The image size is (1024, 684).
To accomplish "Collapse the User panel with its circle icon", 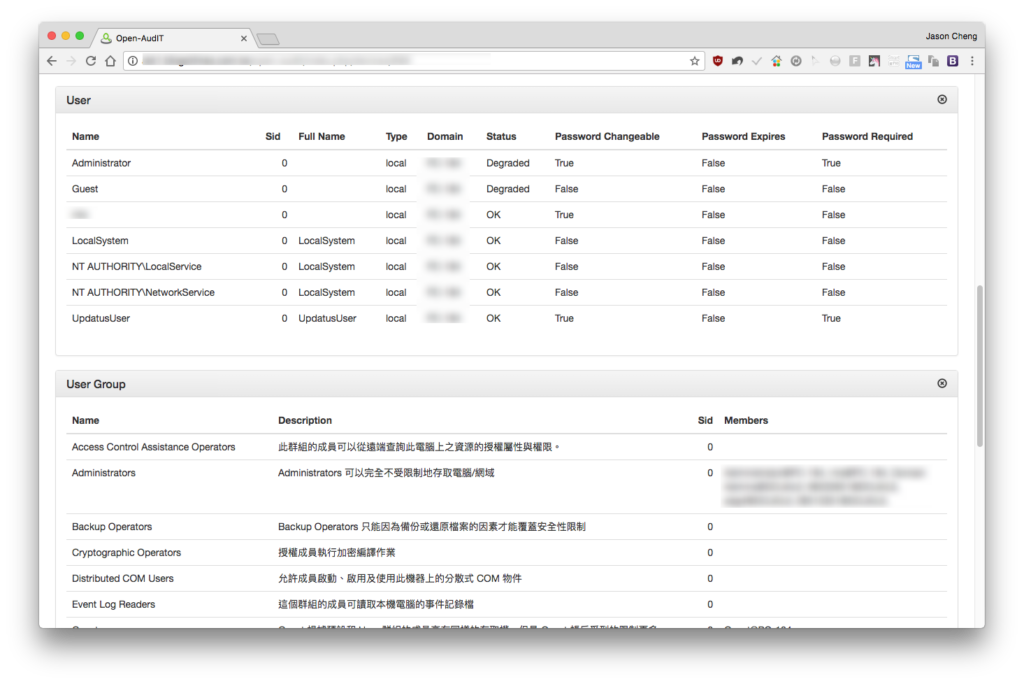I will pos(942,99).
